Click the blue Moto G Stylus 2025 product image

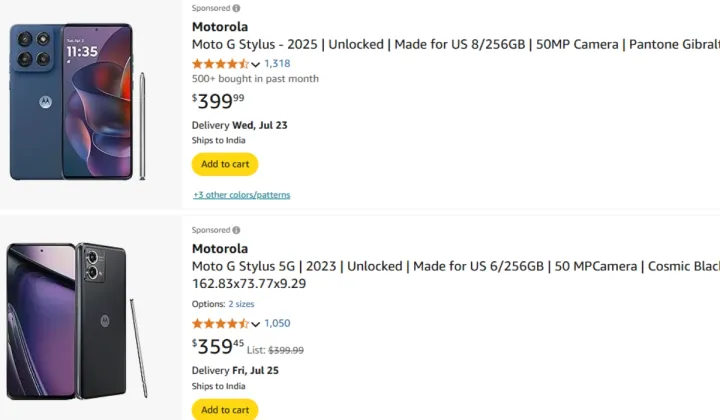coord(78,101)
